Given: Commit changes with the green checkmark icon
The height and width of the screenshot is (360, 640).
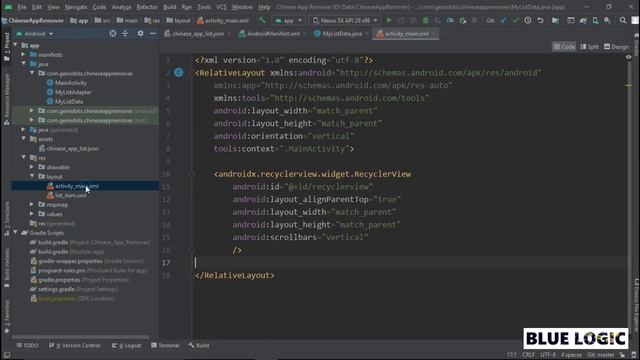Looking at the screenshot, I should click(516, 20).
